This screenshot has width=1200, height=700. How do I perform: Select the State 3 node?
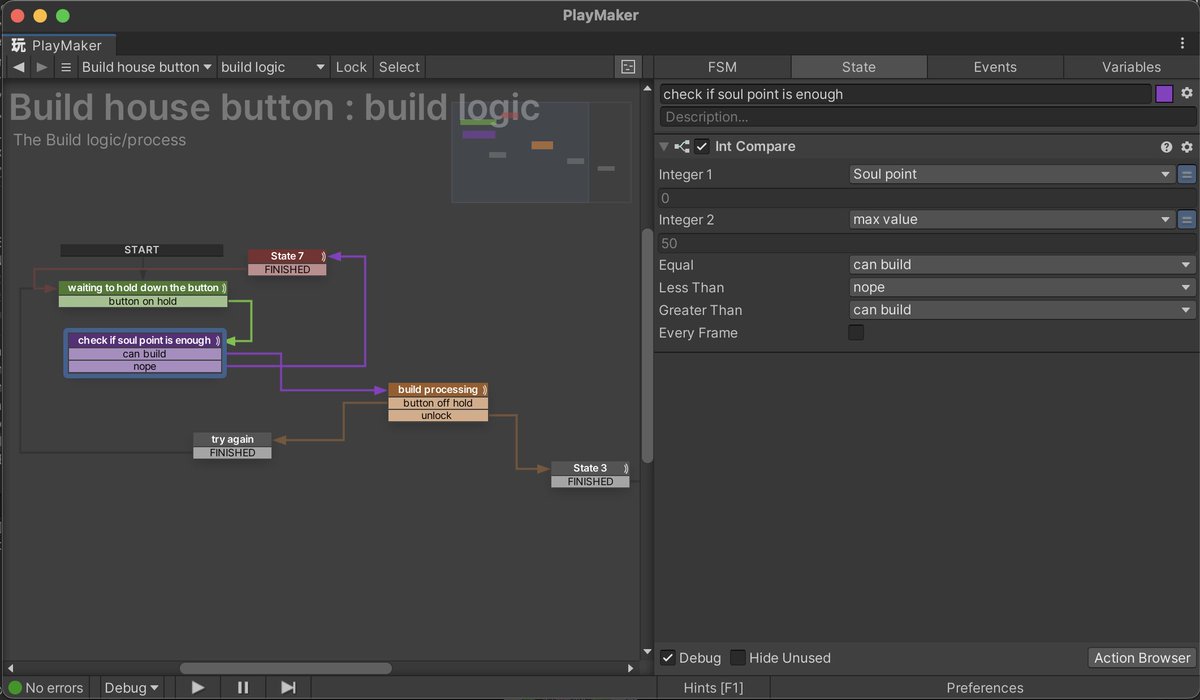point(590,468)
